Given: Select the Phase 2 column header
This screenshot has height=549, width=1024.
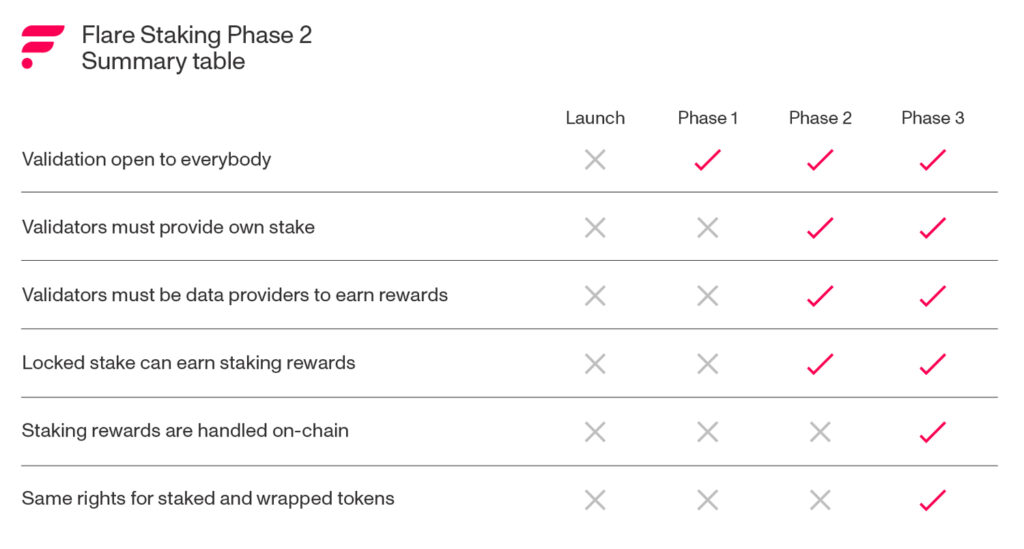Looking at the screenshot, I should [x=820, y=118].
